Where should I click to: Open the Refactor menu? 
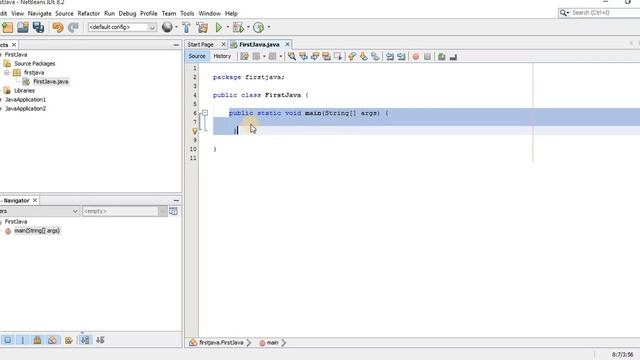pos(89,13)
